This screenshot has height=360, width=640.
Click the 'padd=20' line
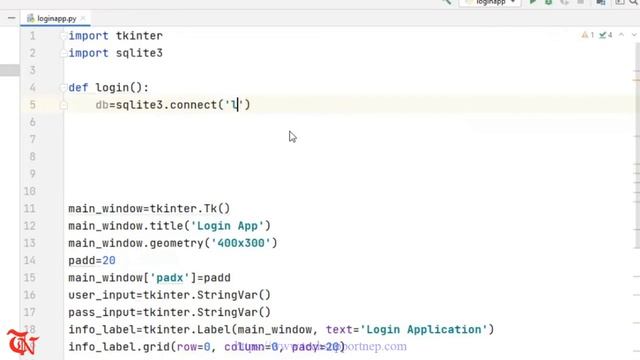92,260
